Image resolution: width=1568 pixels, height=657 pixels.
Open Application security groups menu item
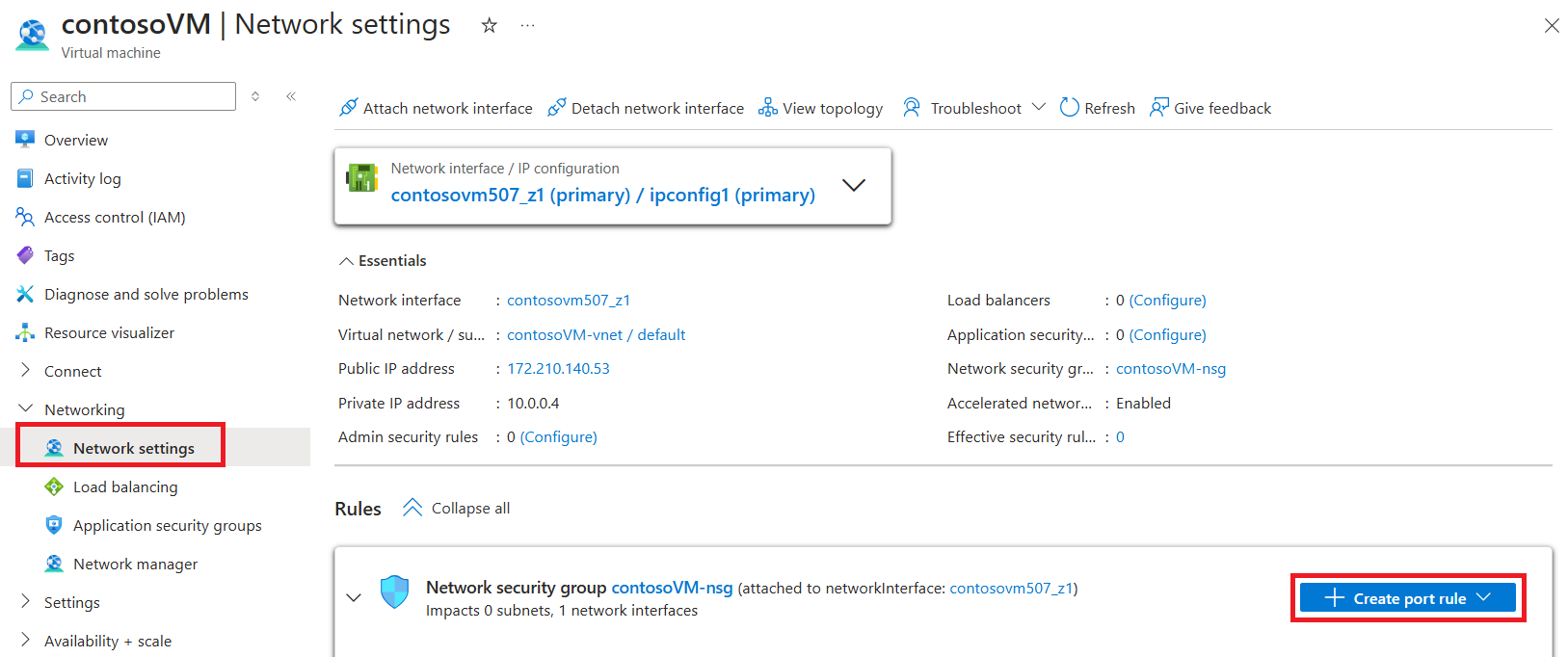167,525
